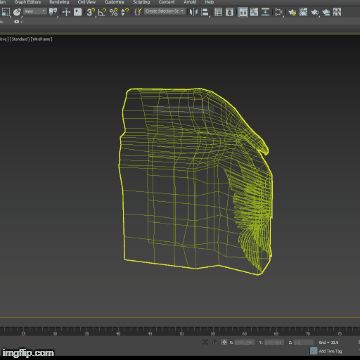Click the Isolate Selection toggle icon
Screen dimensions: 360x360
205,342
